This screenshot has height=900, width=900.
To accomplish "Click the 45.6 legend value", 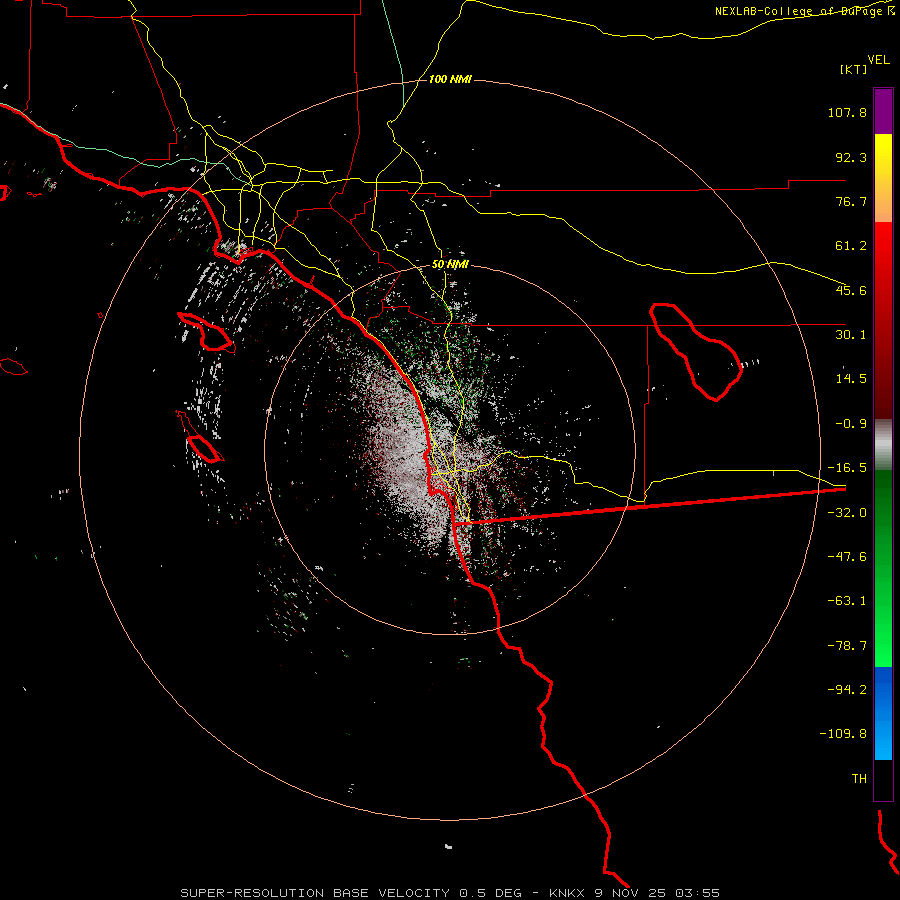I will 851,290.
